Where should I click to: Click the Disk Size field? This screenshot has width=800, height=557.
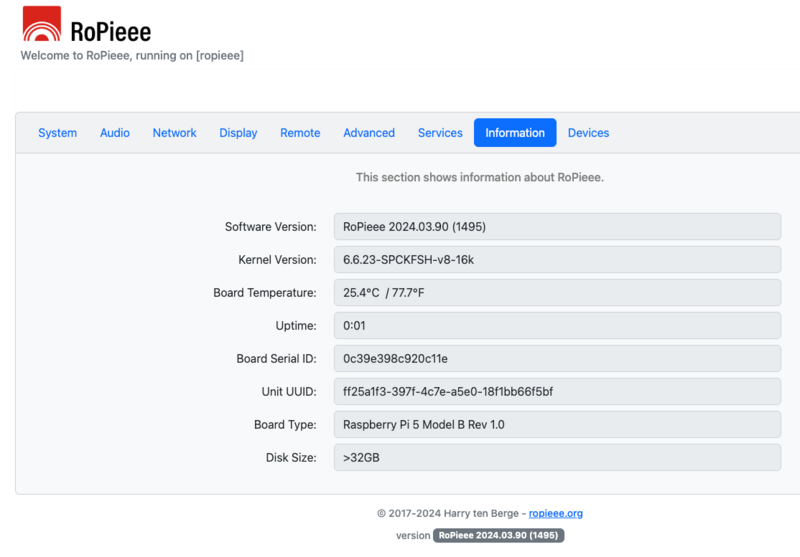pyautogui.click(x=557, y=457)
